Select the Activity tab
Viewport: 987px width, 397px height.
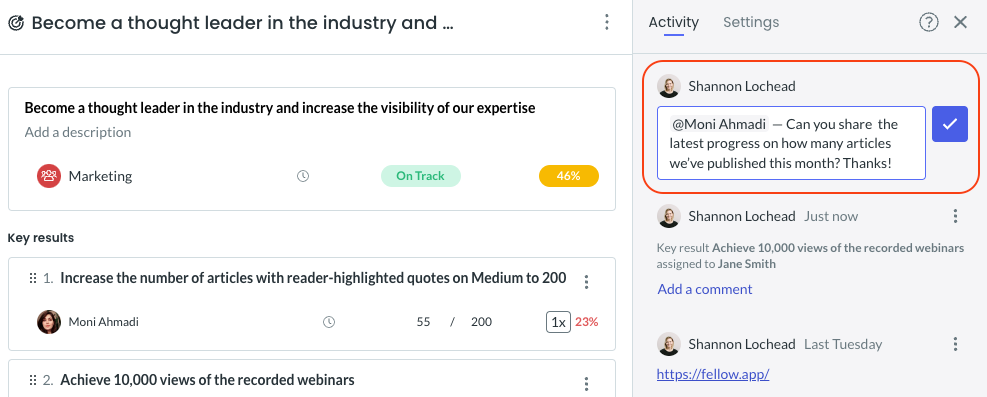tap(674, 23)
